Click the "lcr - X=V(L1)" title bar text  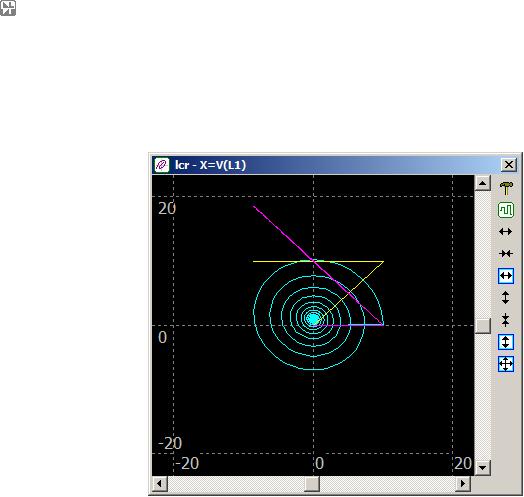[211, 165]
